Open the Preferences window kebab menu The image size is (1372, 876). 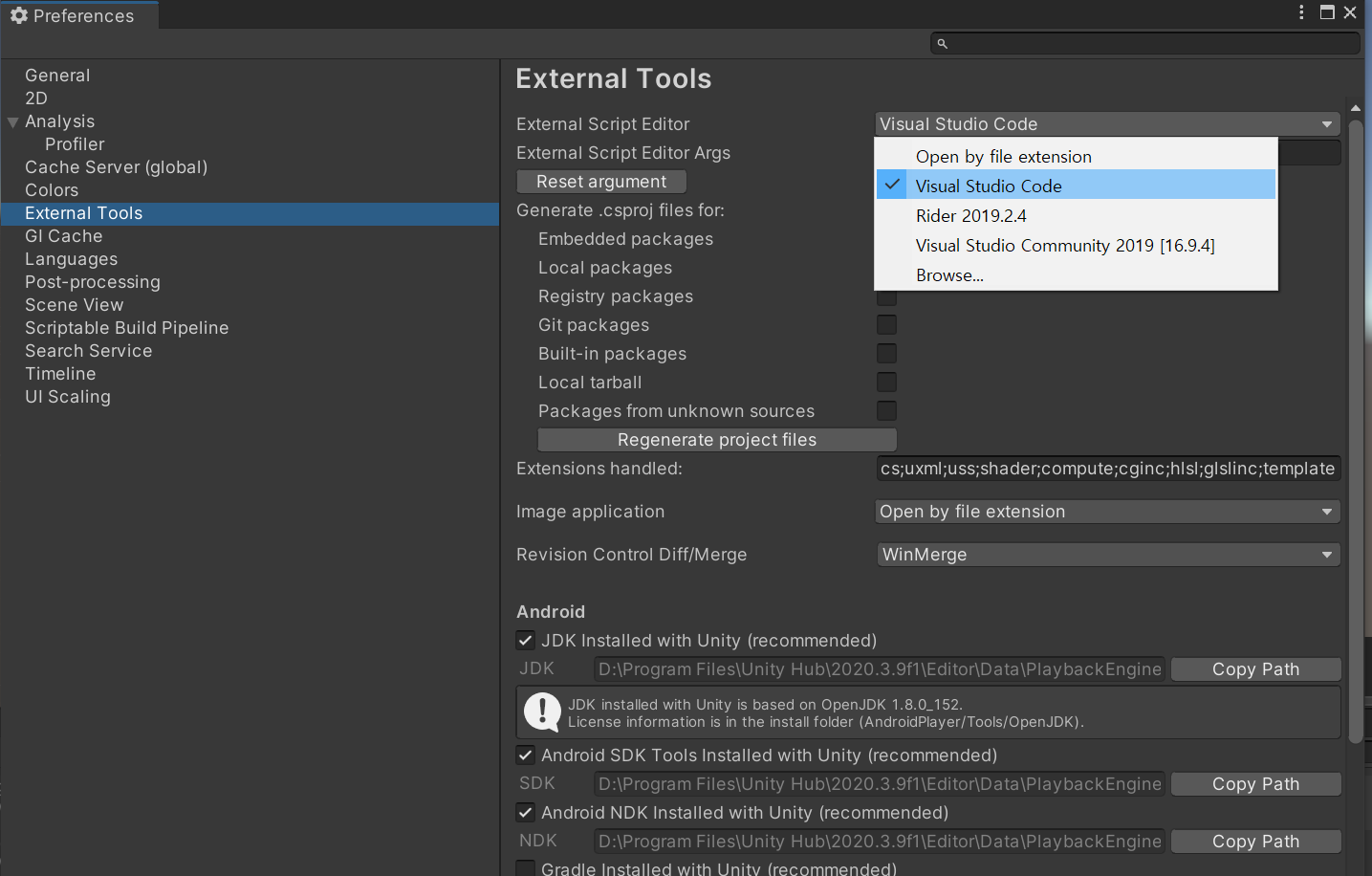[1301, 12]
